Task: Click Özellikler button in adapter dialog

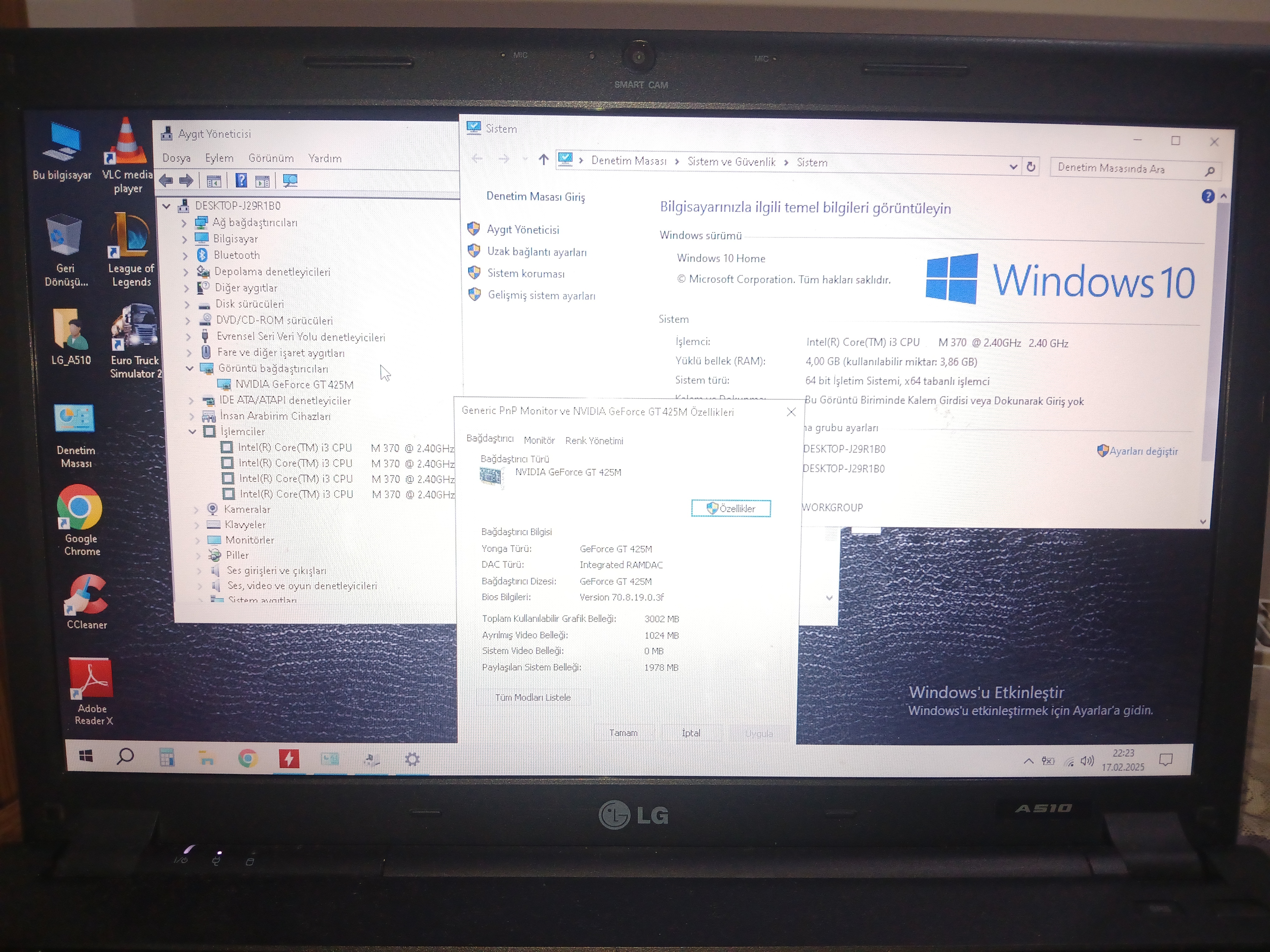Action: pos(731,508)
